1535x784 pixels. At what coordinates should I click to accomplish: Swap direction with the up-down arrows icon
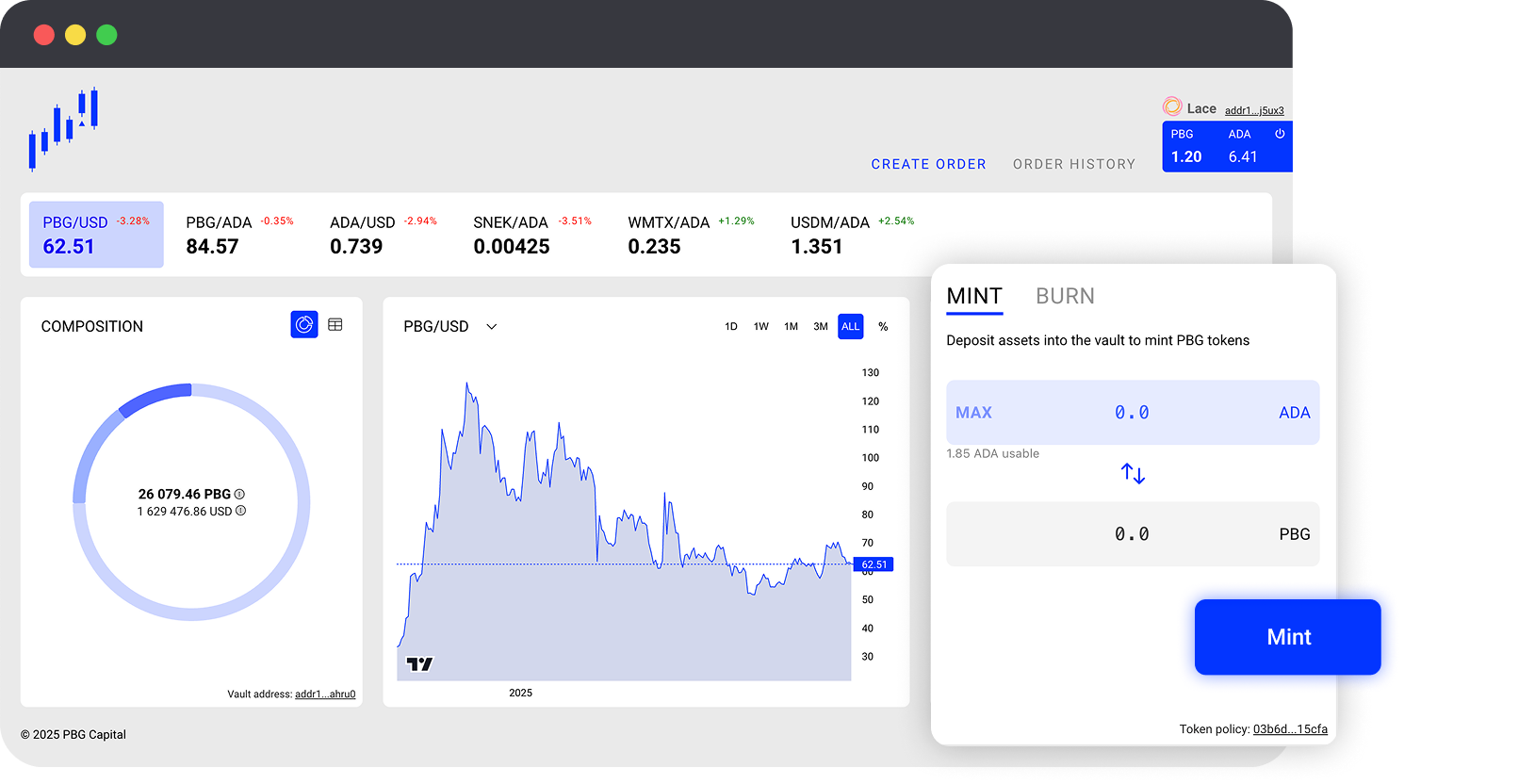1133,473
